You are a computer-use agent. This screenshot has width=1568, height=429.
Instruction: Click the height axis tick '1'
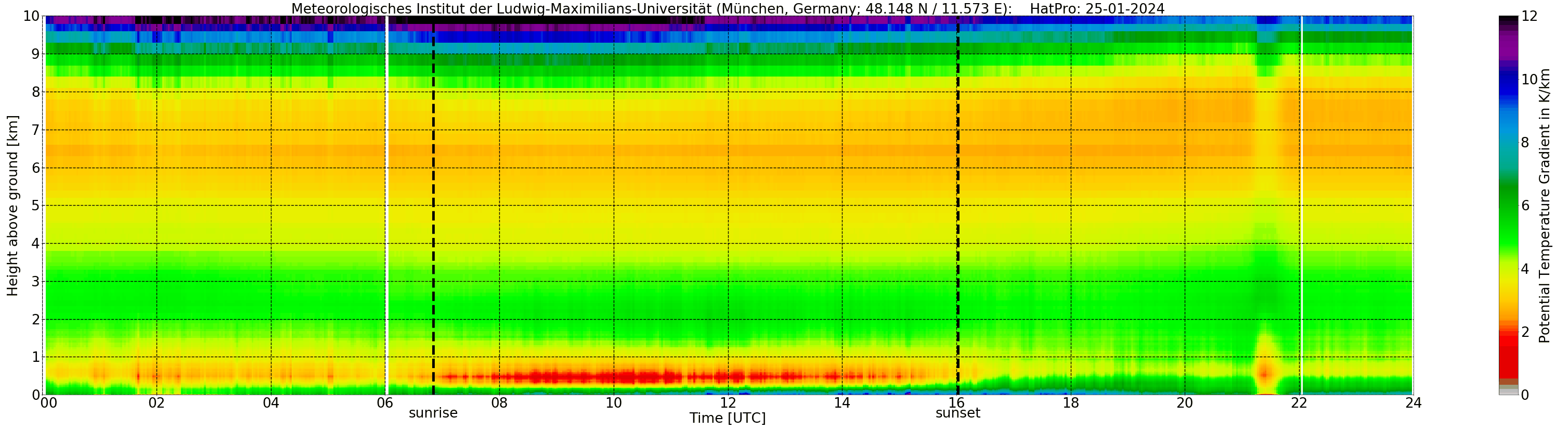[x=36, y=357]
